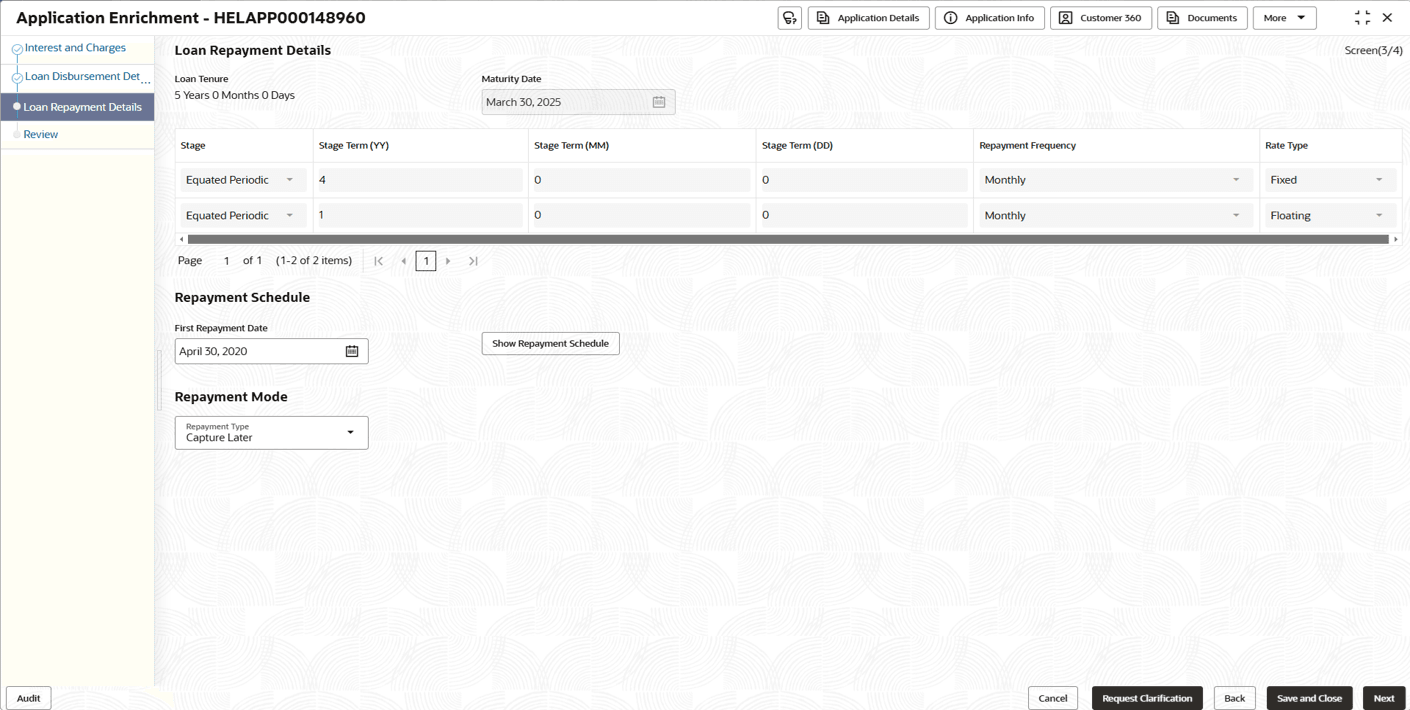Click the table horizontal scrollbar
Viewport: 1410px width, 710px height.
788,239
